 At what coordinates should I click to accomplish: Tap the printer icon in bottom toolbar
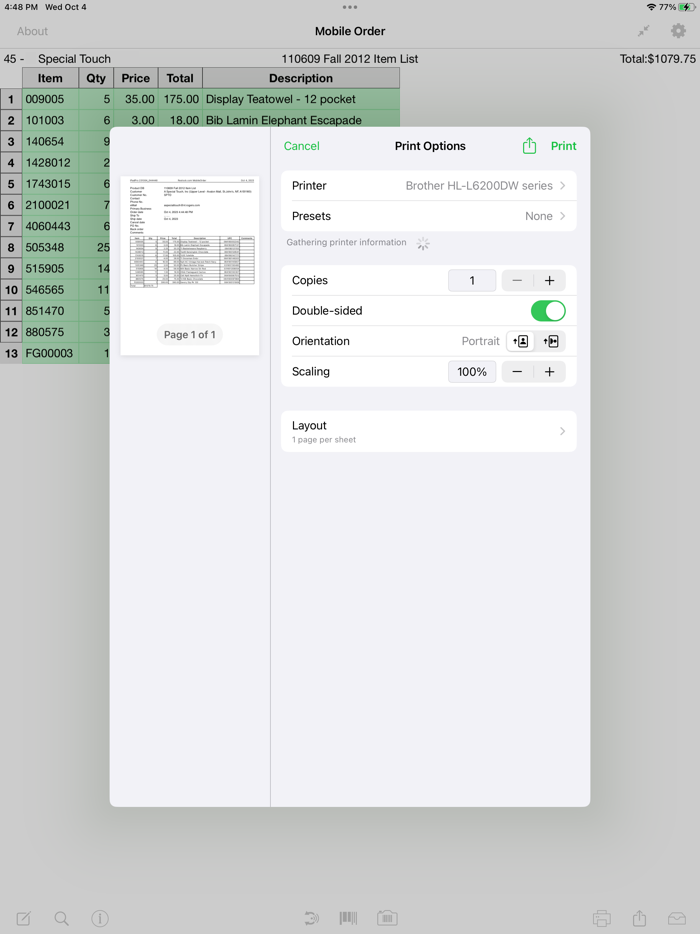pyautogui.click(x=602, y=918)
